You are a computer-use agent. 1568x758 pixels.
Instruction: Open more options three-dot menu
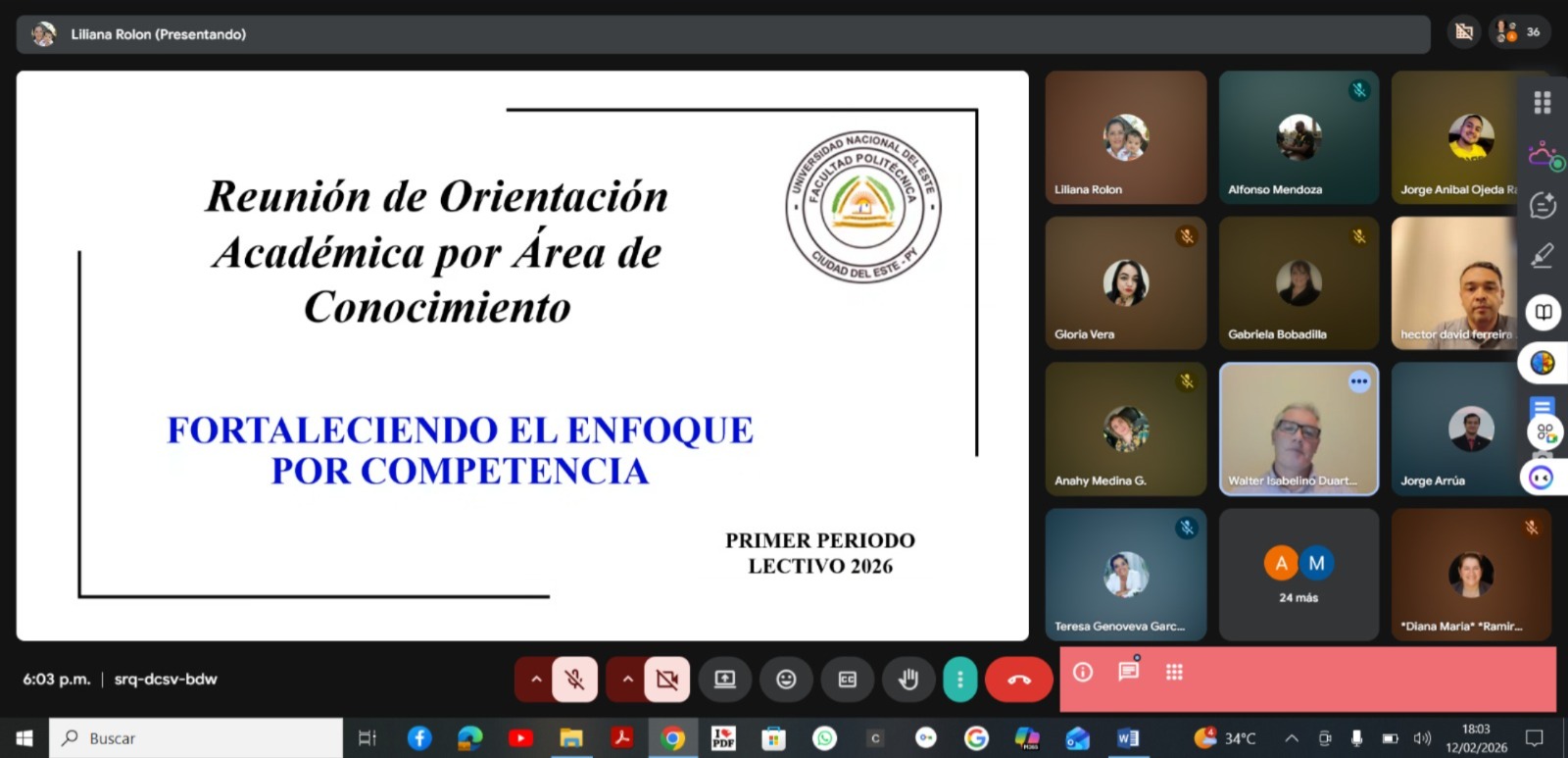coord(959,680)
